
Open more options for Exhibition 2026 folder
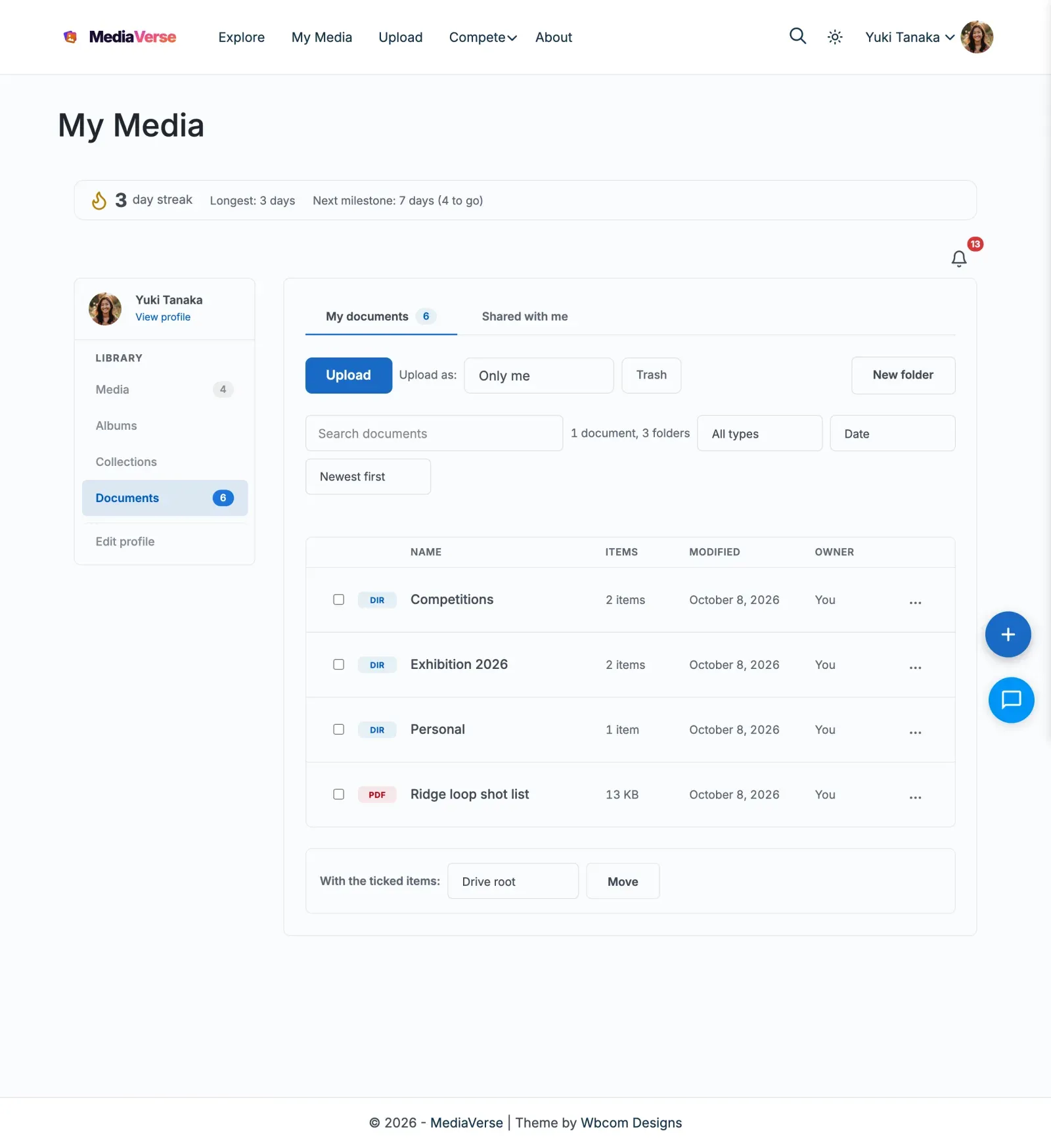point(915,666)
